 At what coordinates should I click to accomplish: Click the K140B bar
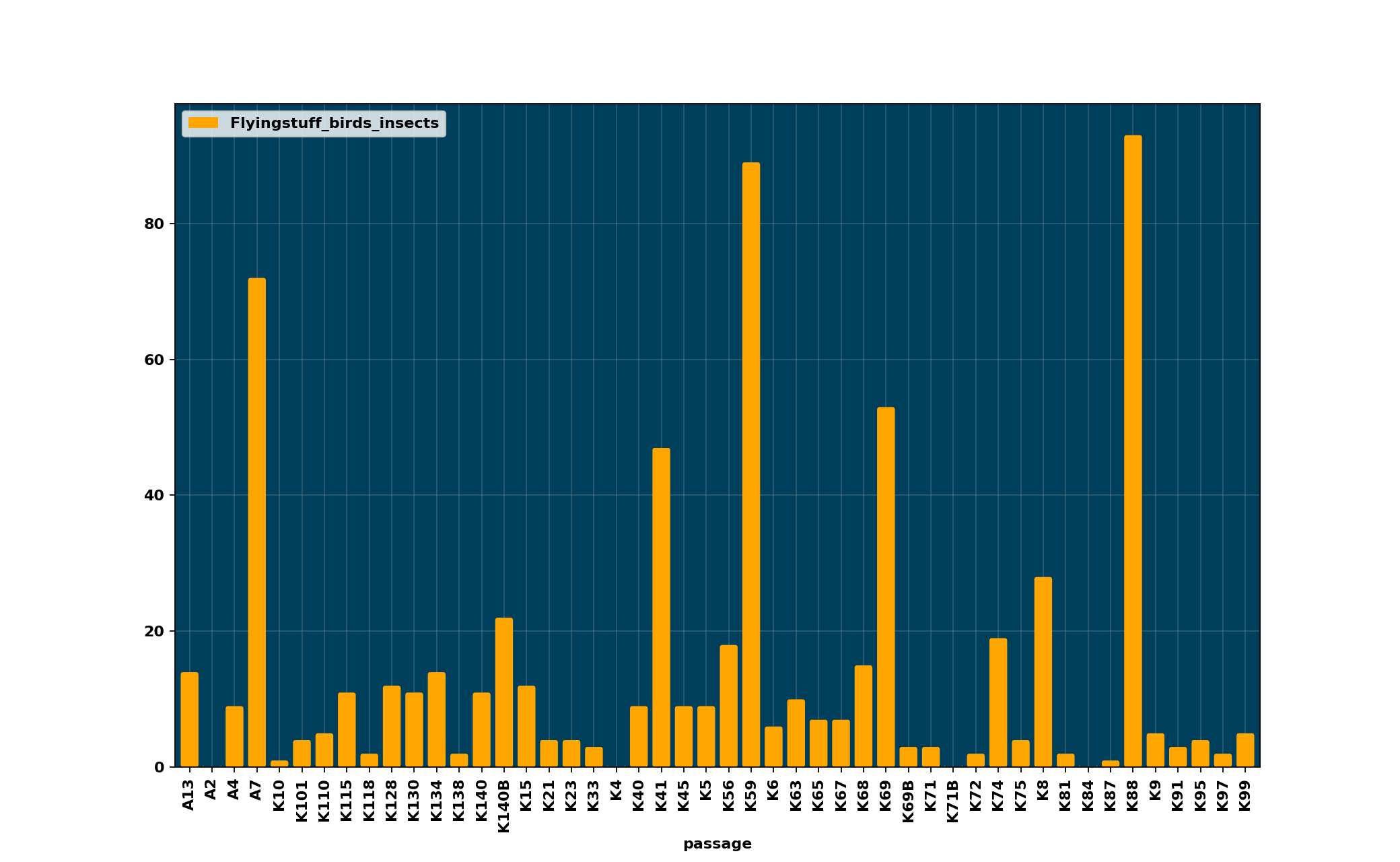point(504,692)
